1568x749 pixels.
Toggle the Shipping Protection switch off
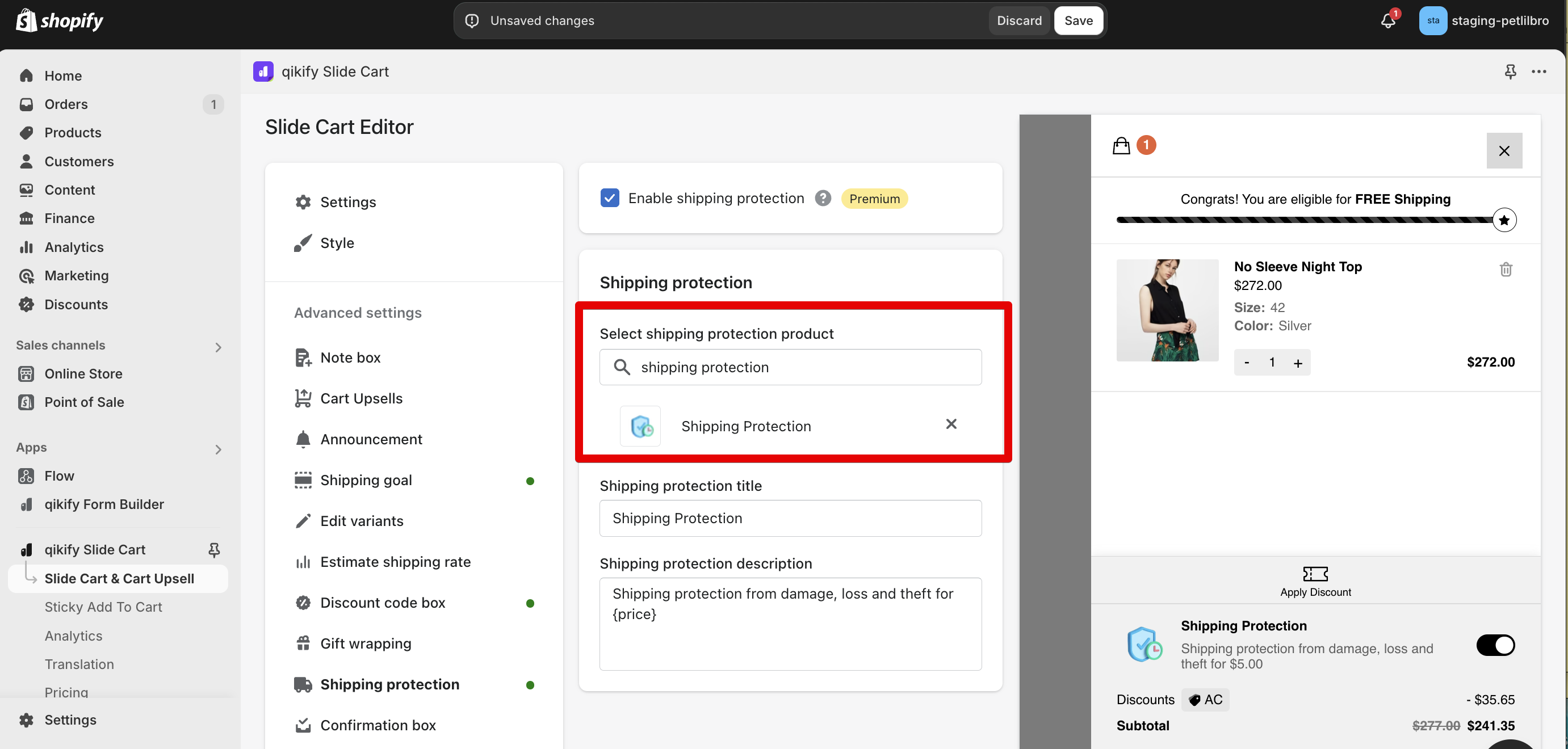[x=1495, y=646]
